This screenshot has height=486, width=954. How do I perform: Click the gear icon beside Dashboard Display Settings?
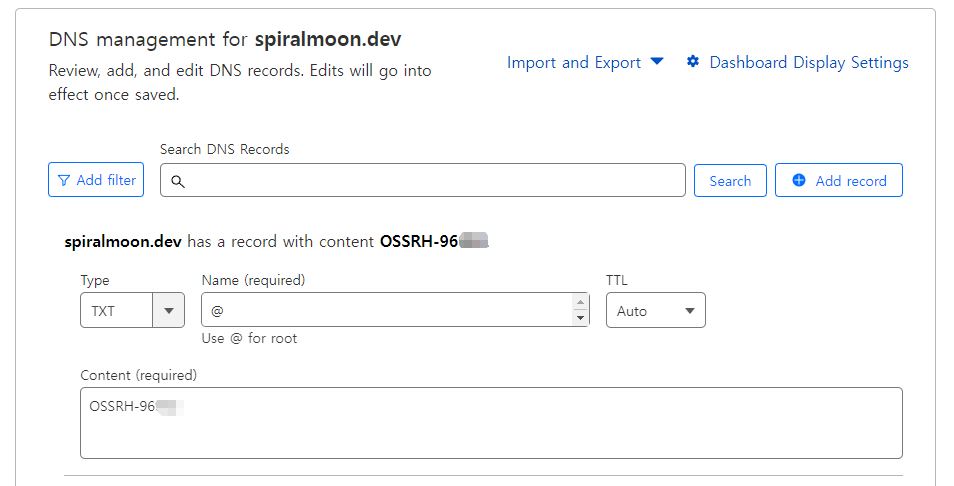692,61
